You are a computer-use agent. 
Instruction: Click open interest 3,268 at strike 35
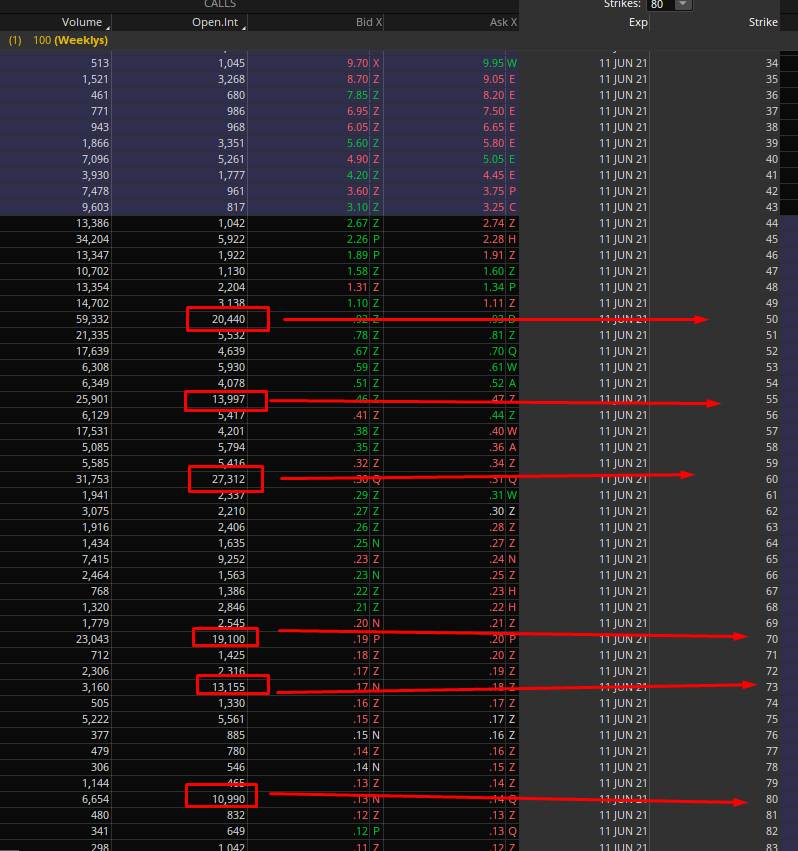[231, 79]
